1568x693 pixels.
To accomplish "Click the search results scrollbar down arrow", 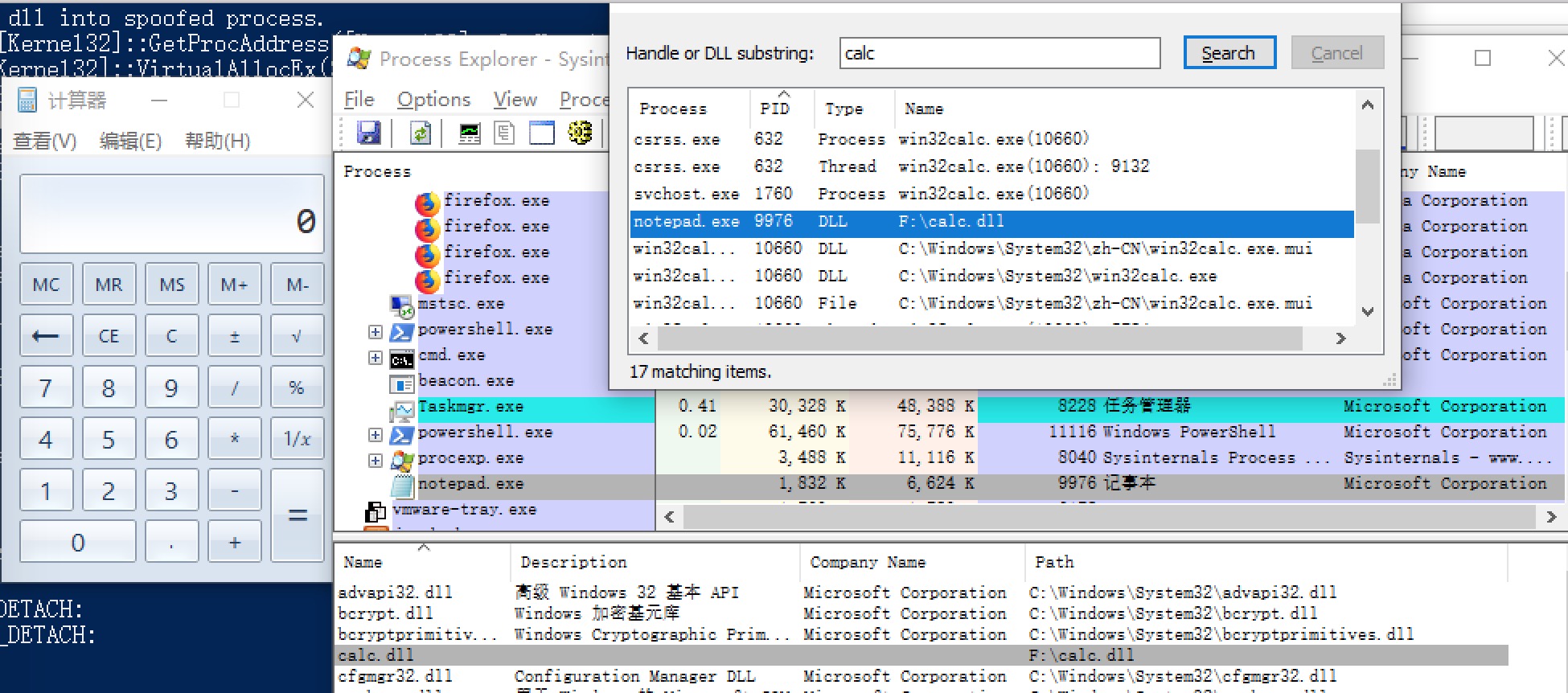I will click(x=1368, y=311).
